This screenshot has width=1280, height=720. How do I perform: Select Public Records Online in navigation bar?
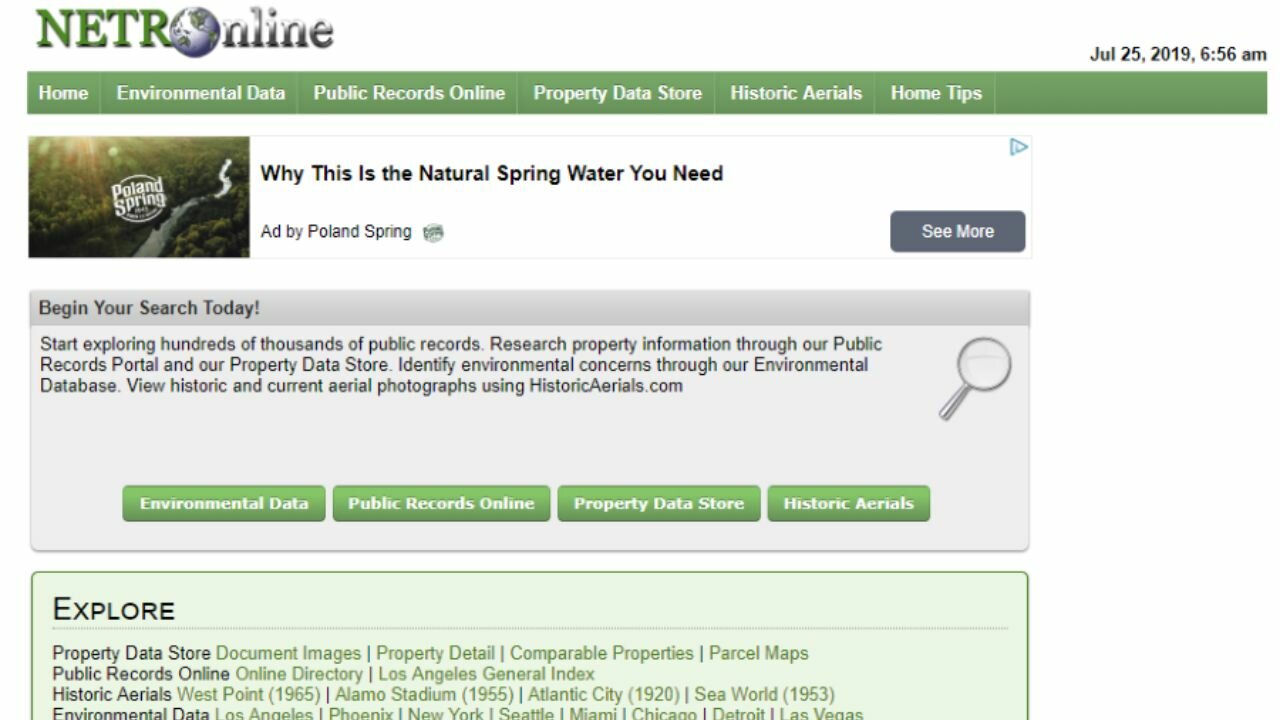tap(409, 93)
